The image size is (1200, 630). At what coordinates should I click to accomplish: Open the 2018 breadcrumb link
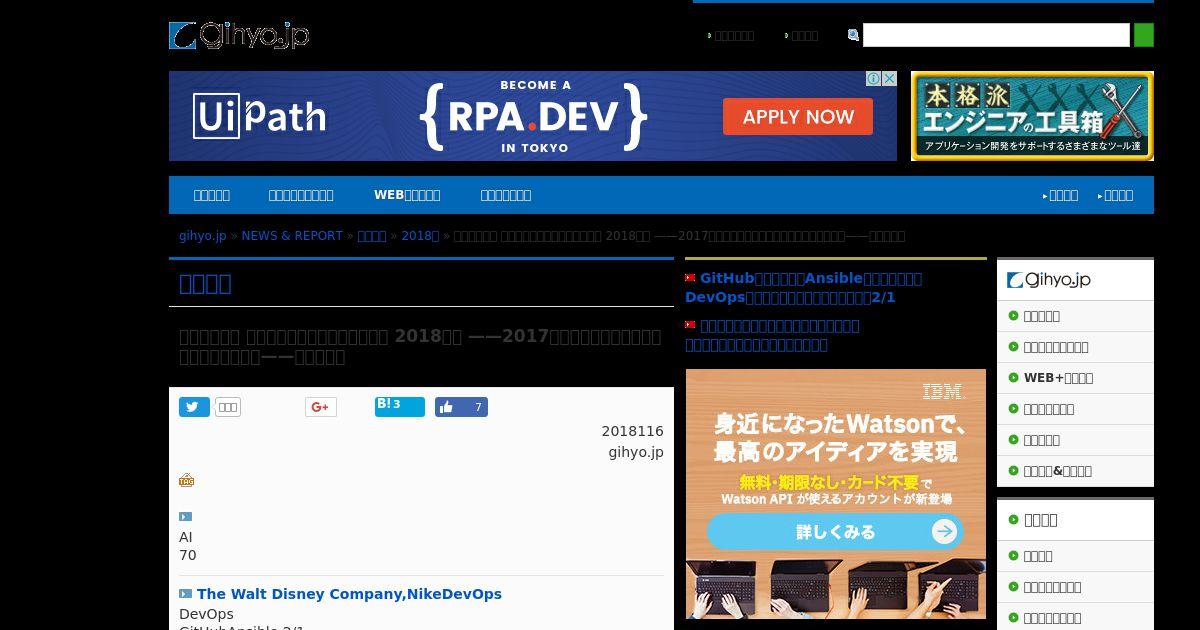pyautogui.click(x=420, y=236)
